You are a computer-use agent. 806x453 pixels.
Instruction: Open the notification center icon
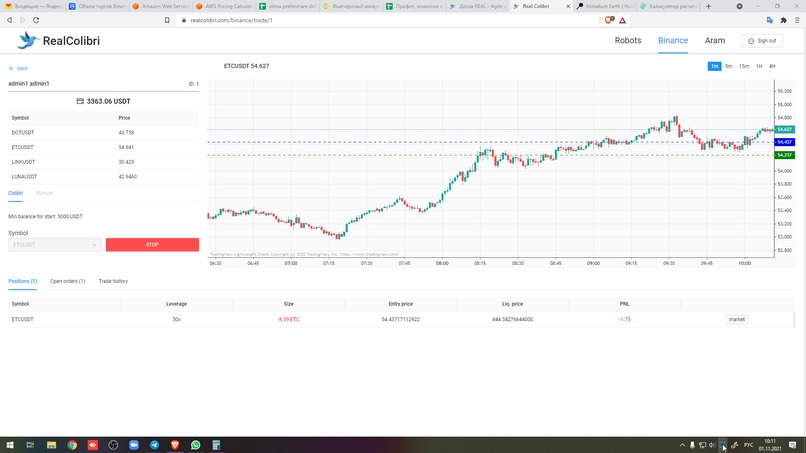pos(793,445)
